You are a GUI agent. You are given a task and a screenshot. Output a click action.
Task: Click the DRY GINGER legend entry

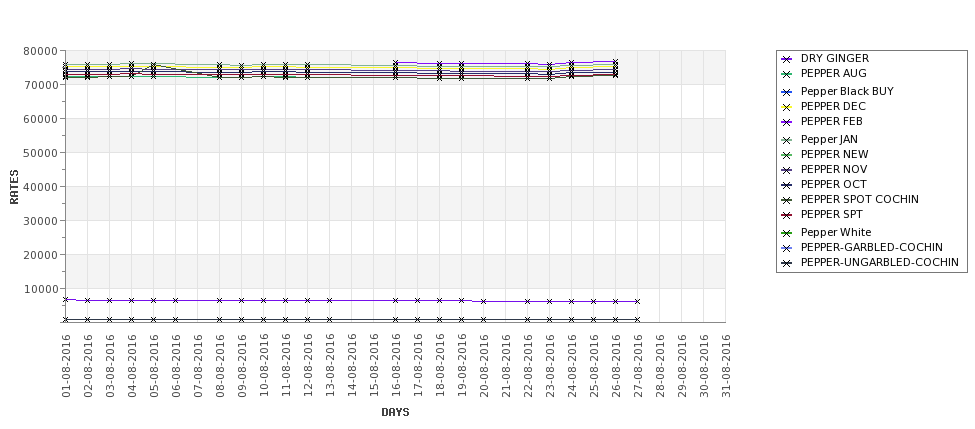click(x=825, y=58)
